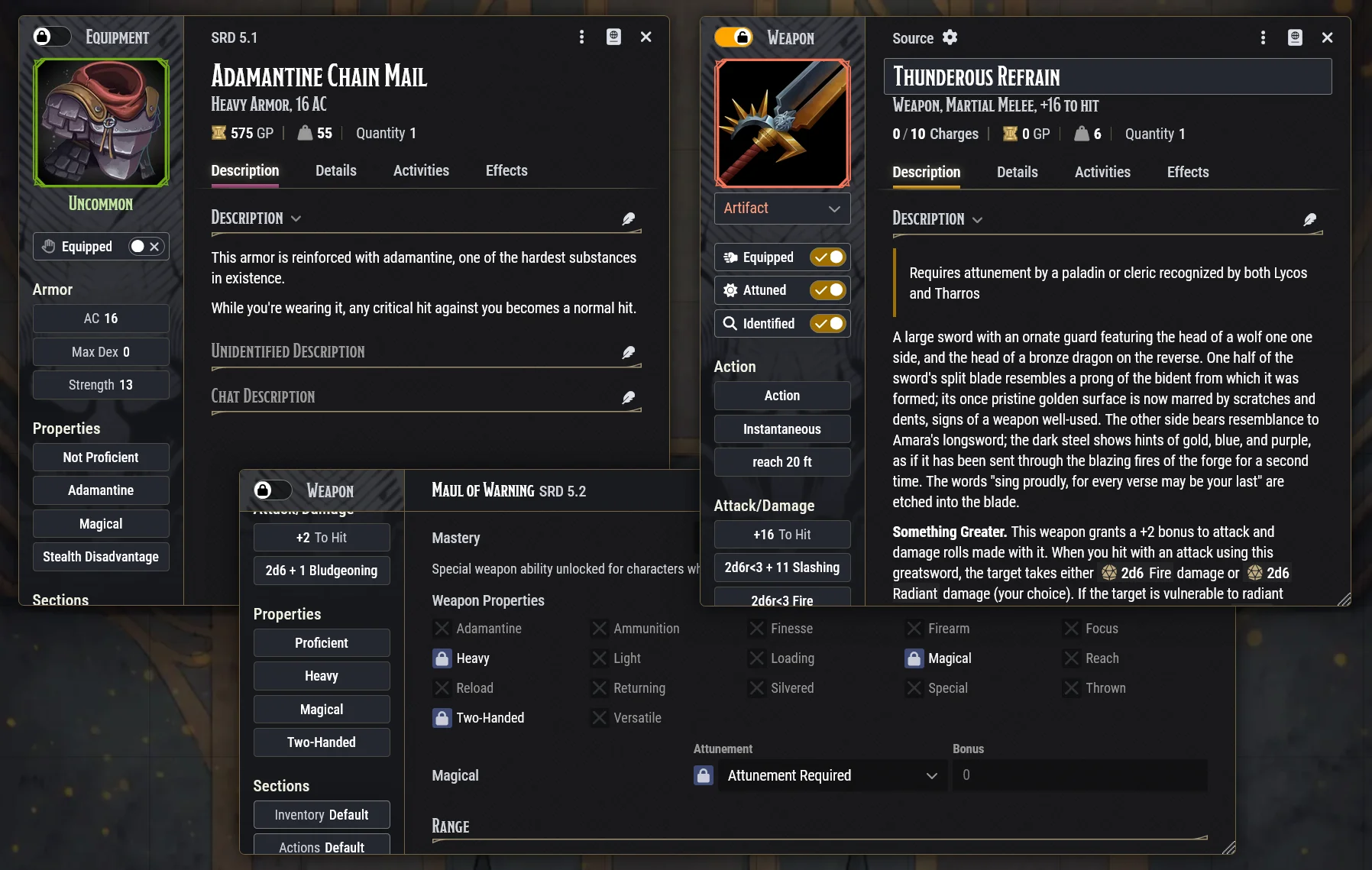Click the Not Proficient property pill
The image size is (1372, 870).
point(101,458)
